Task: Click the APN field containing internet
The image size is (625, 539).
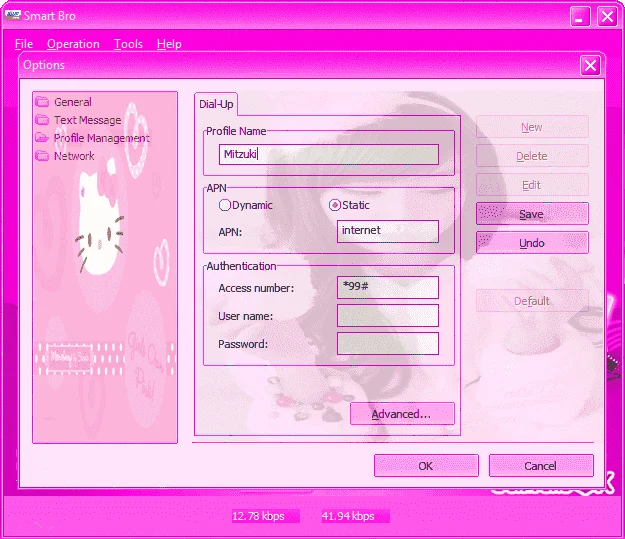Action: pyautogui.click(x=388, y=231)
